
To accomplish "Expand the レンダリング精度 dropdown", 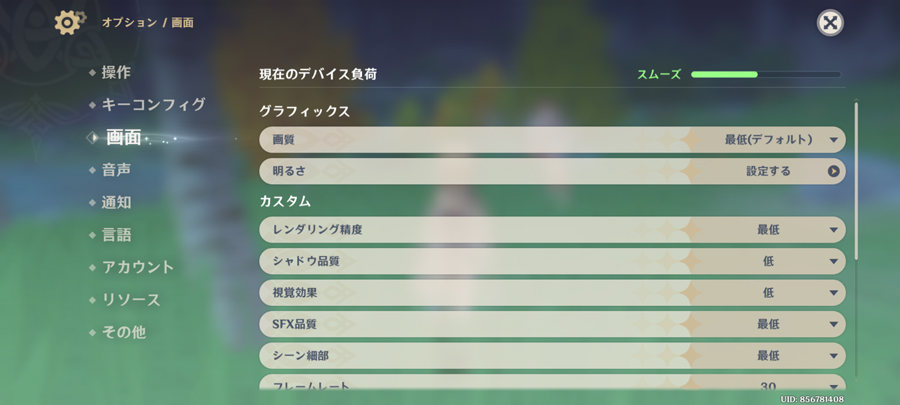I will 552,229.
